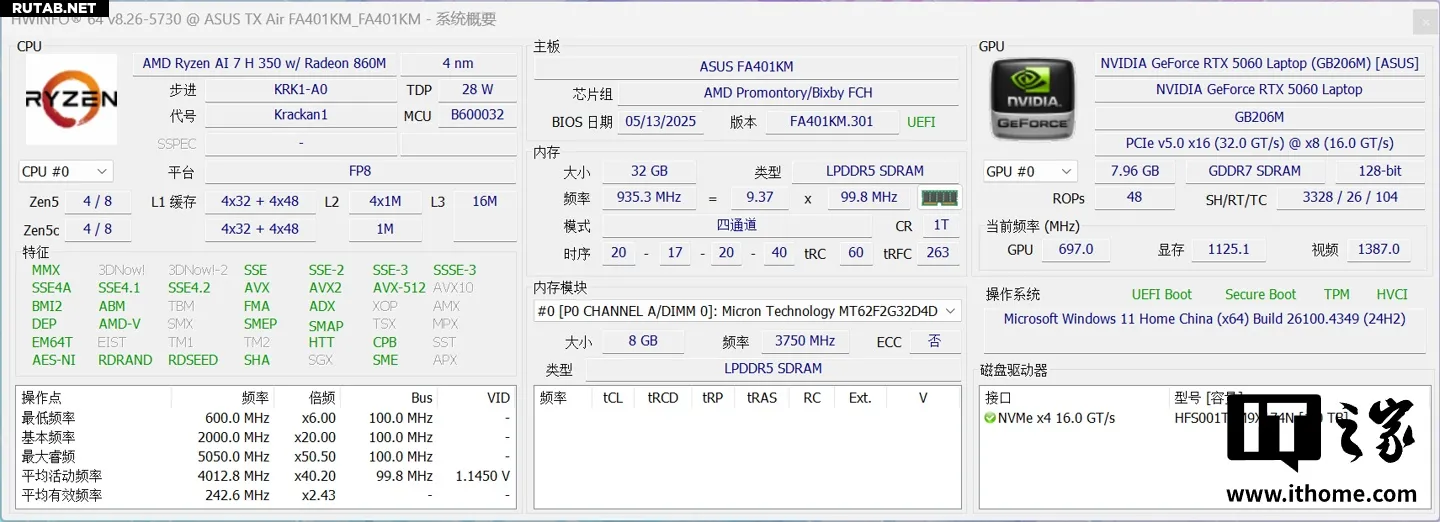Screen dimensions: 1440x522
Task: Close the HWiNFO summary window
Action: [x=1426, y=22]
